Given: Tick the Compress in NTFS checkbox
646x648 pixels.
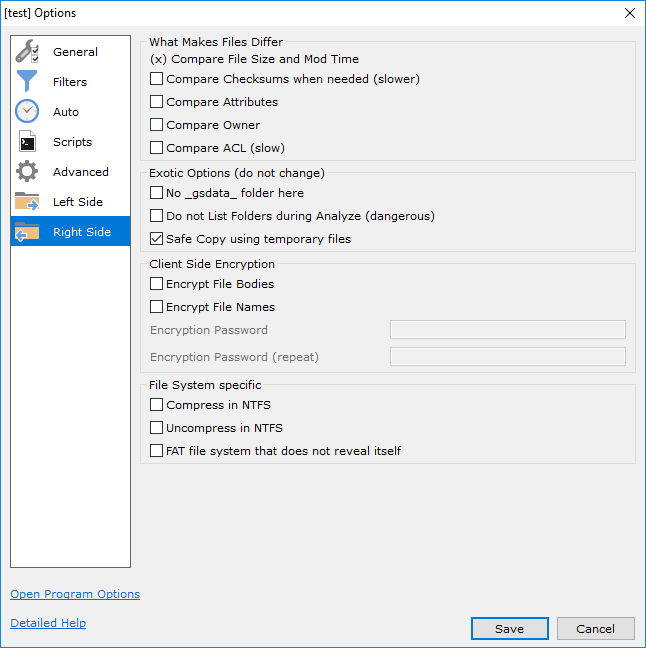Looking at the screenshot, I should [156, 405].
